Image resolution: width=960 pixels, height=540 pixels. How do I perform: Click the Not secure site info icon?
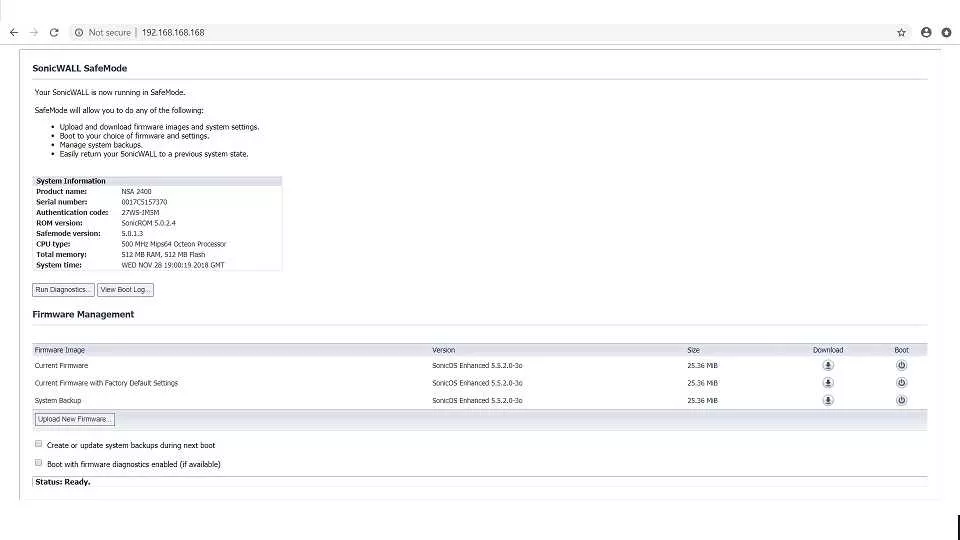pyautogui.click(x=79, y=32)
